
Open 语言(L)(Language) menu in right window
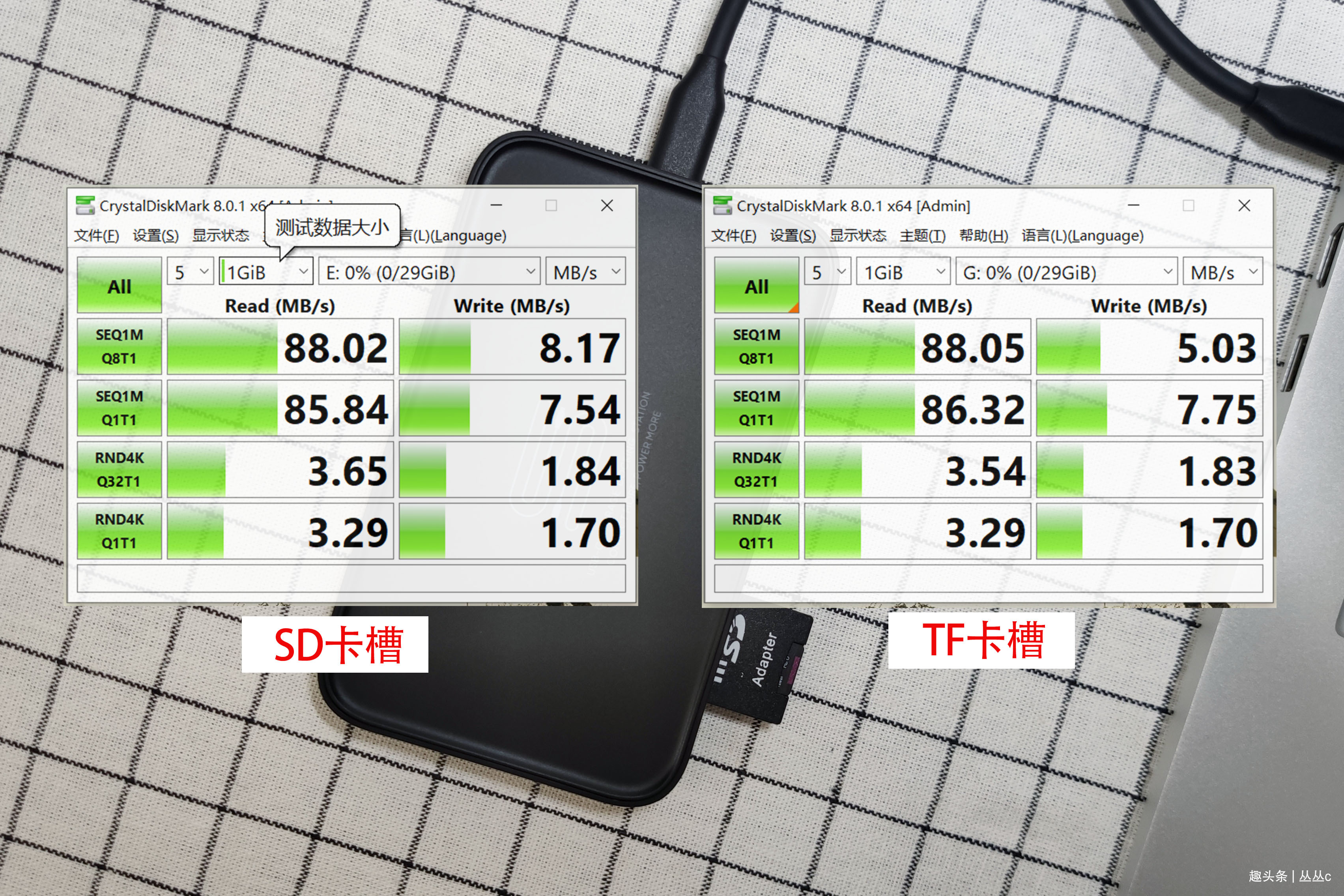1082,236
